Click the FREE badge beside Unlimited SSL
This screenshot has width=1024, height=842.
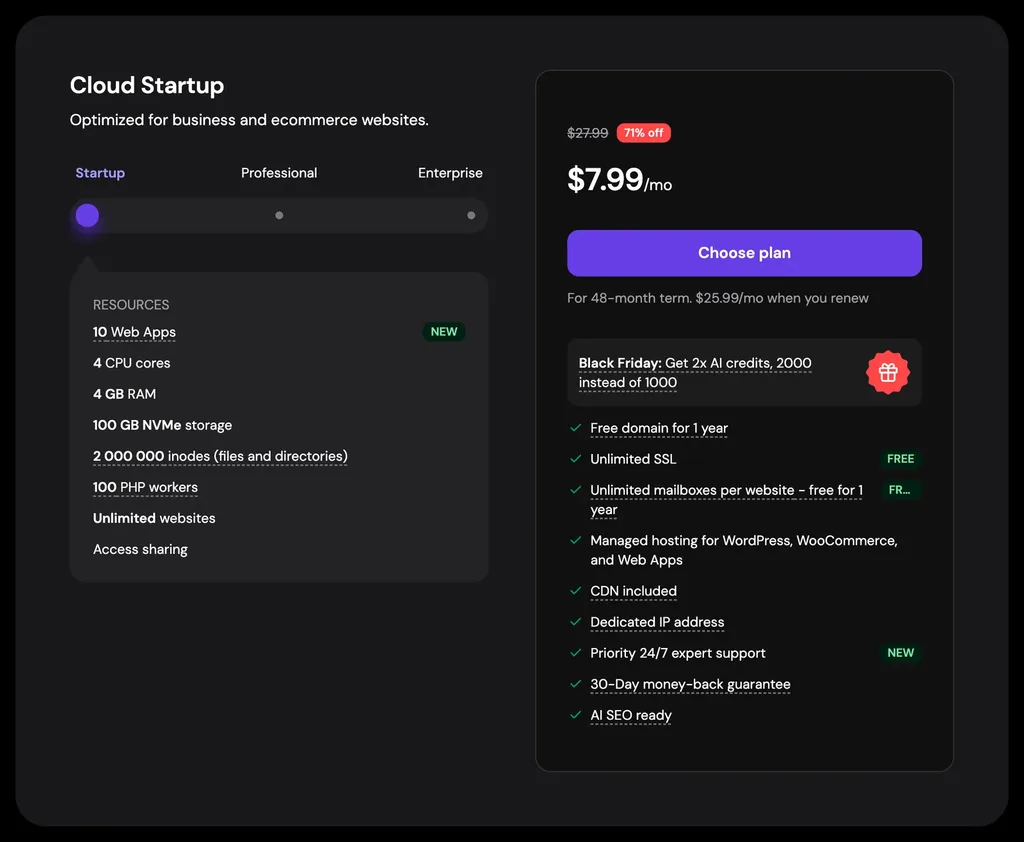900,459
